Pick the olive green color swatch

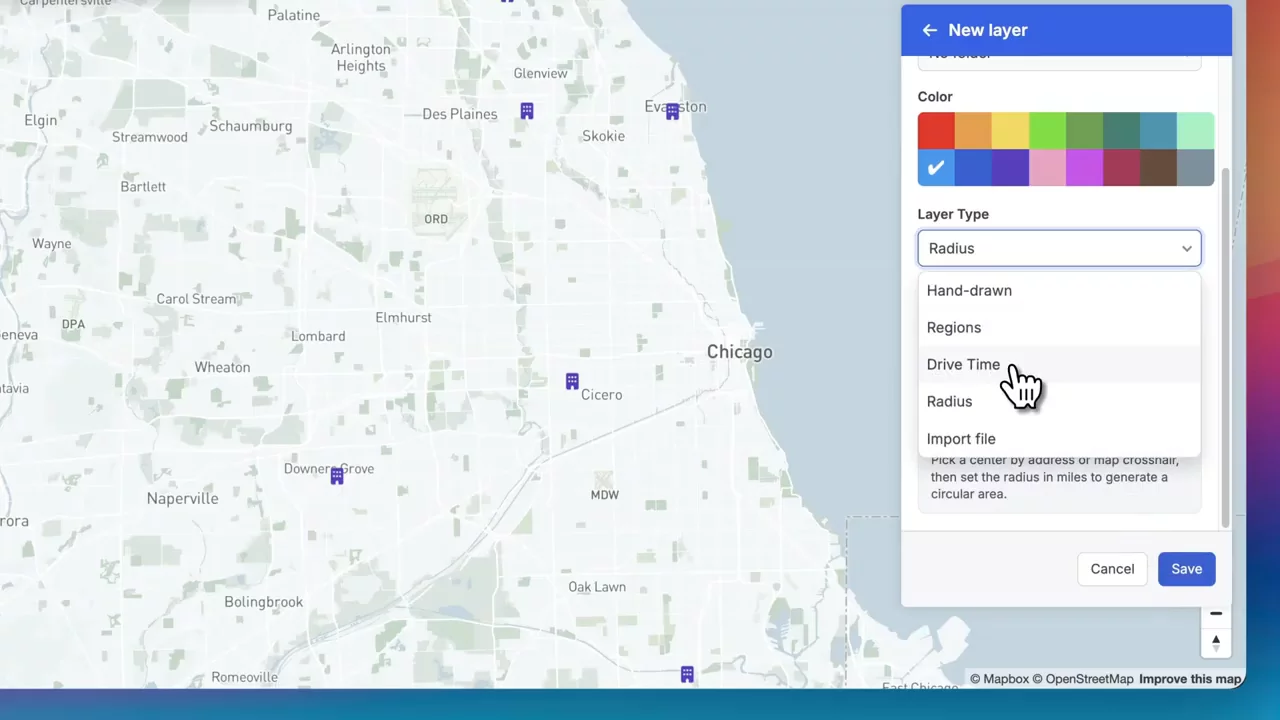click(1084, 131)
